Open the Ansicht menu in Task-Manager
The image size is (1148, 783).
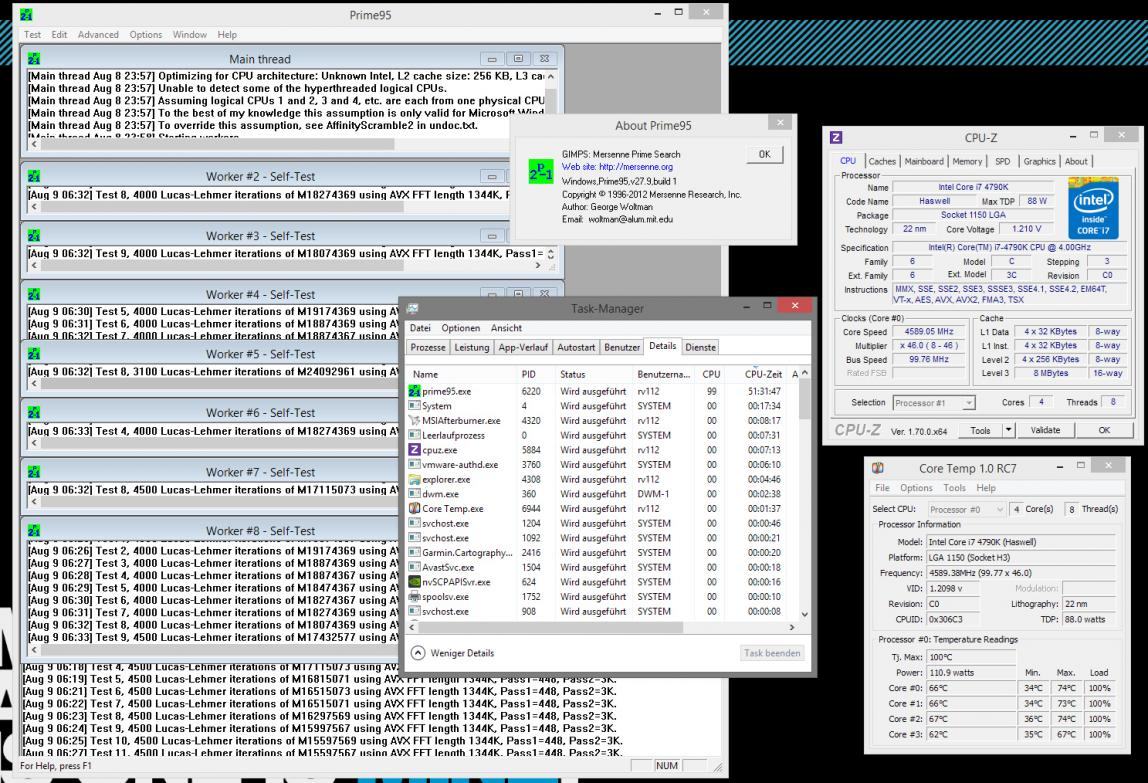507,328
